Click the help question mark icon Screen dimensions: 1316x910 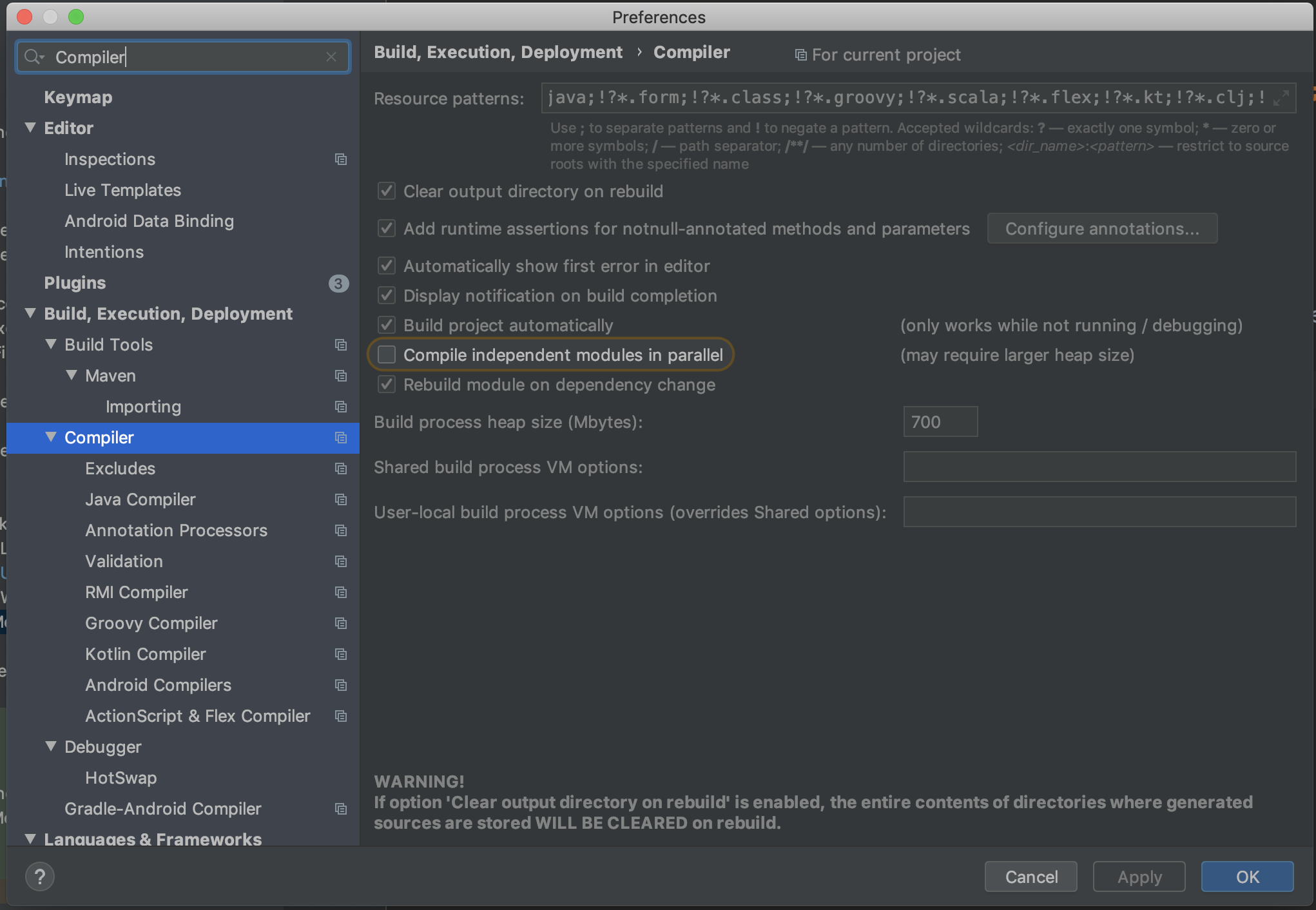point(40,876)
